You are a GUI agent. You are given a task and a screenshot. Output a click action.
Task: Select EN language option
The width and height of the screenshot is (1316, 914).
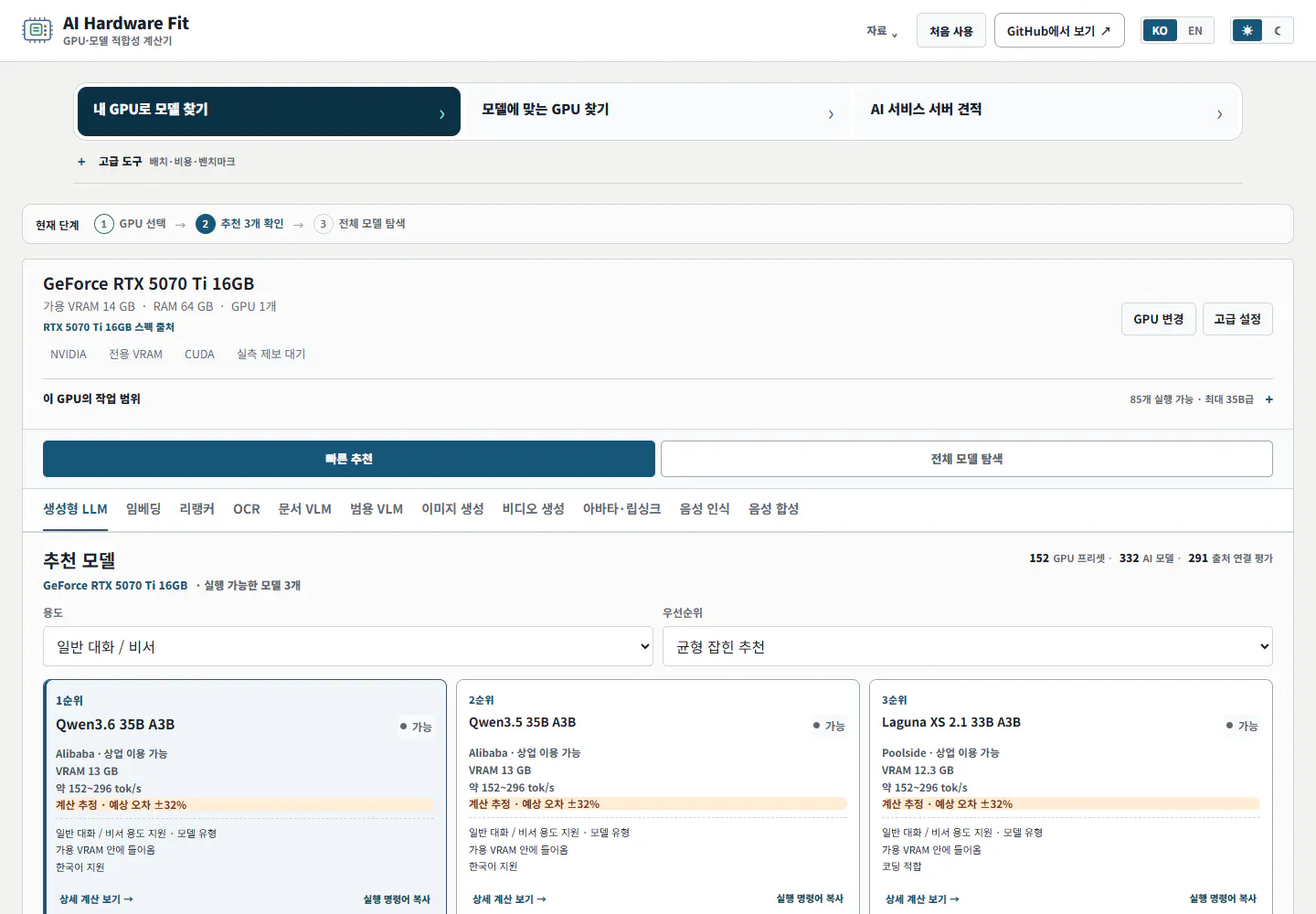[x=1195, y=31]
